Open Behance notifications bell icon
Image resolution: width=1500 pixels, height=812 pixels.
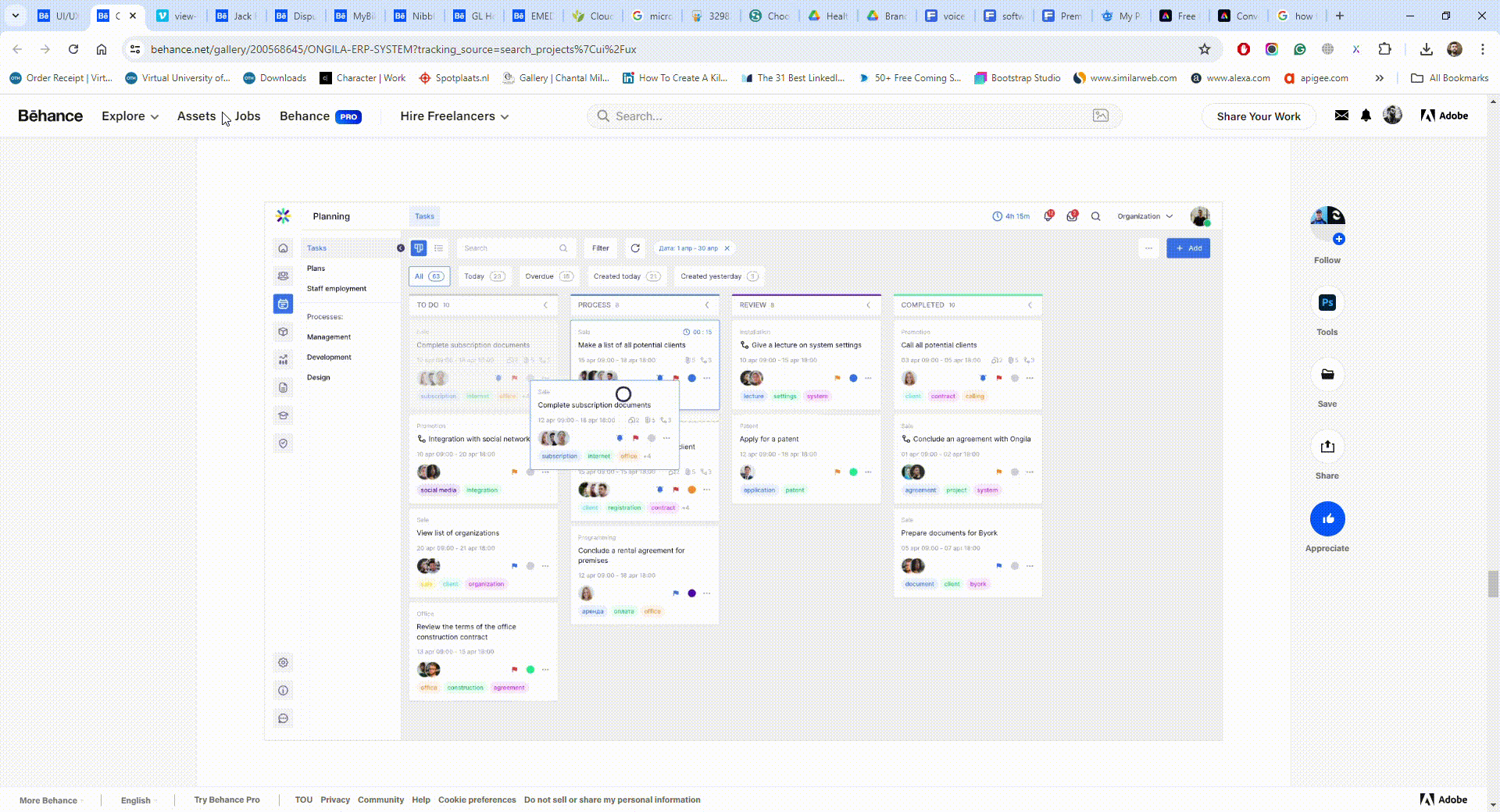pos(1366,116)
